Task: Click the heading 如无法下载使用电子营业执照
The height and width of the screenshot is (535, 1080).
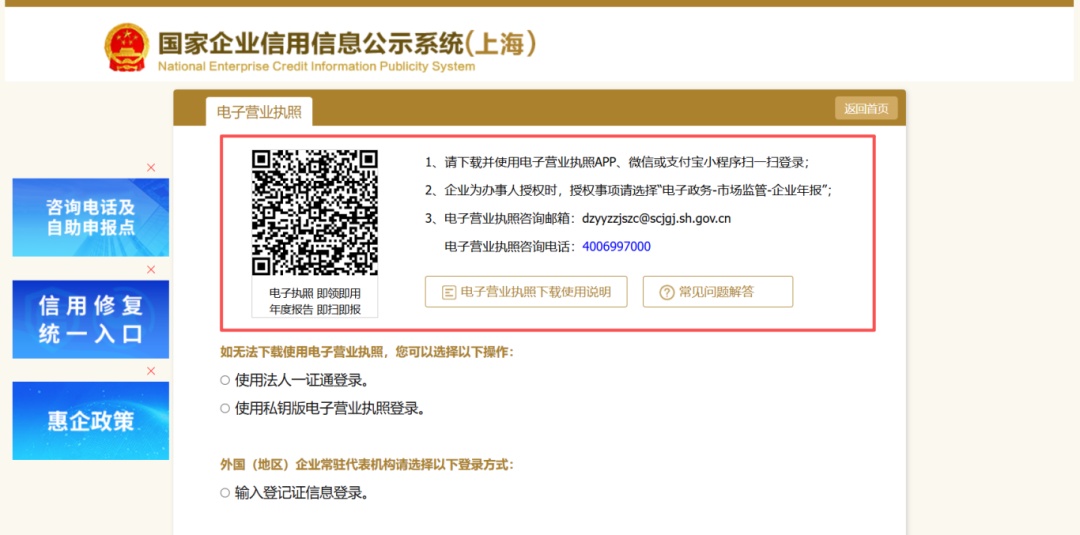Action: [x=367, y=352]
